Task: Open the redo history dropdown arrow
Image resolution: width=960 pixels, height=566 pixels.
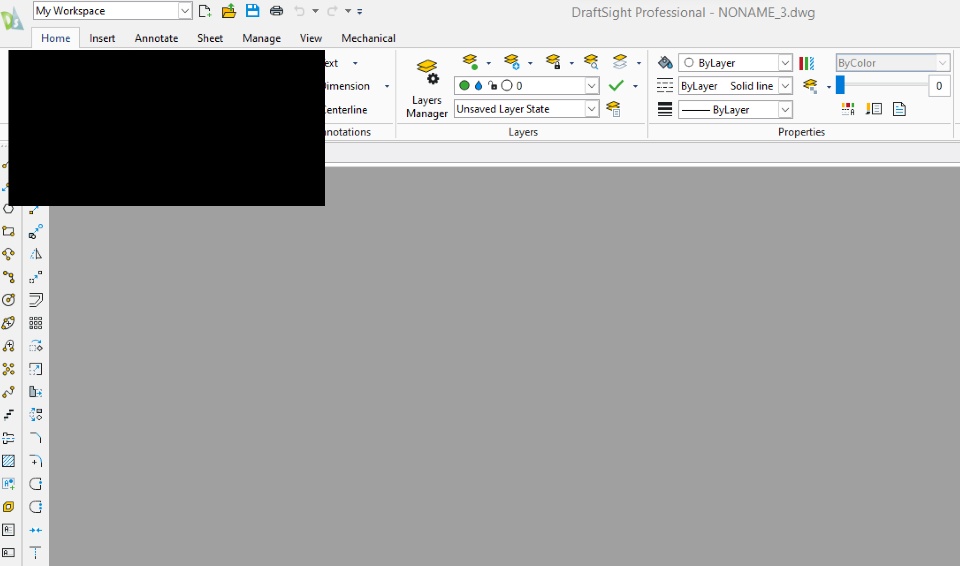Action: pos(348,10)
